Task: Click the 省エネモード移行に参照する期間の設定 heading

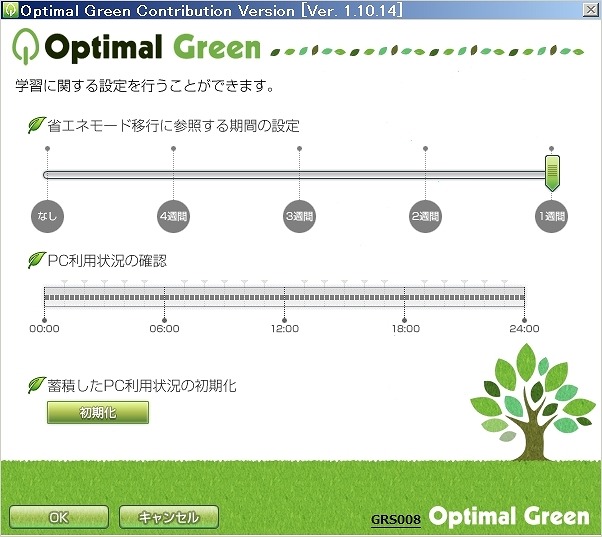Action: pos(174,126)
